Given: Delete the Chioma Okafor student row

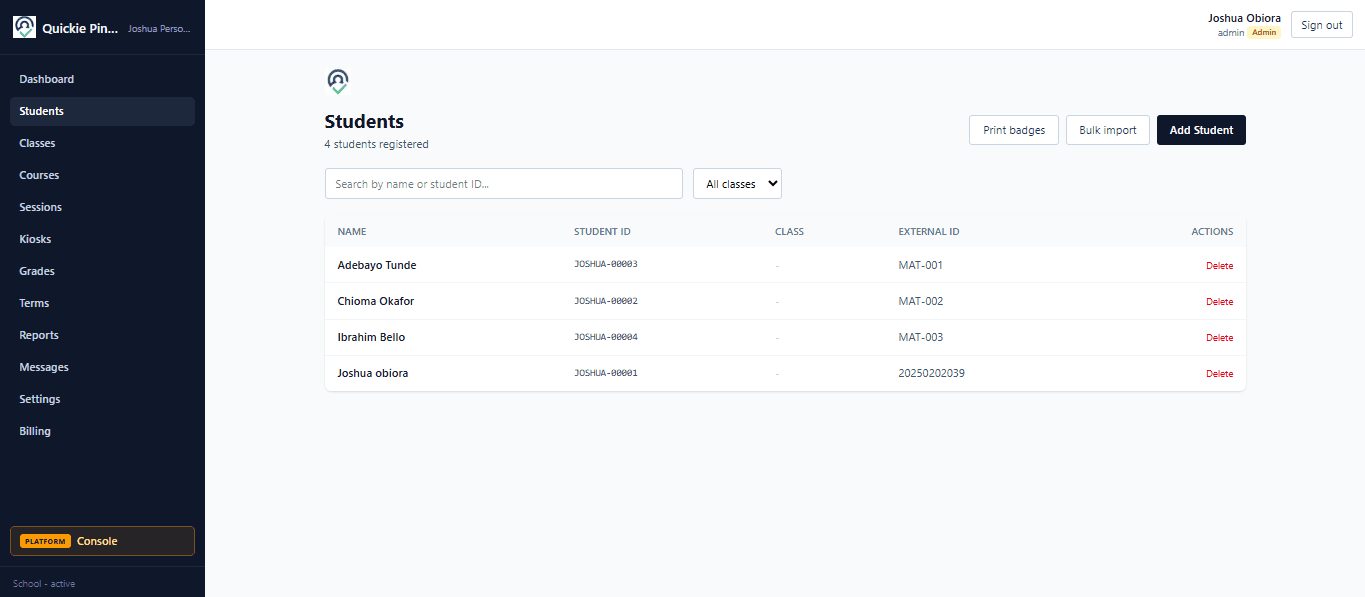Looking at the screenshot, I should coord(1219,302).
